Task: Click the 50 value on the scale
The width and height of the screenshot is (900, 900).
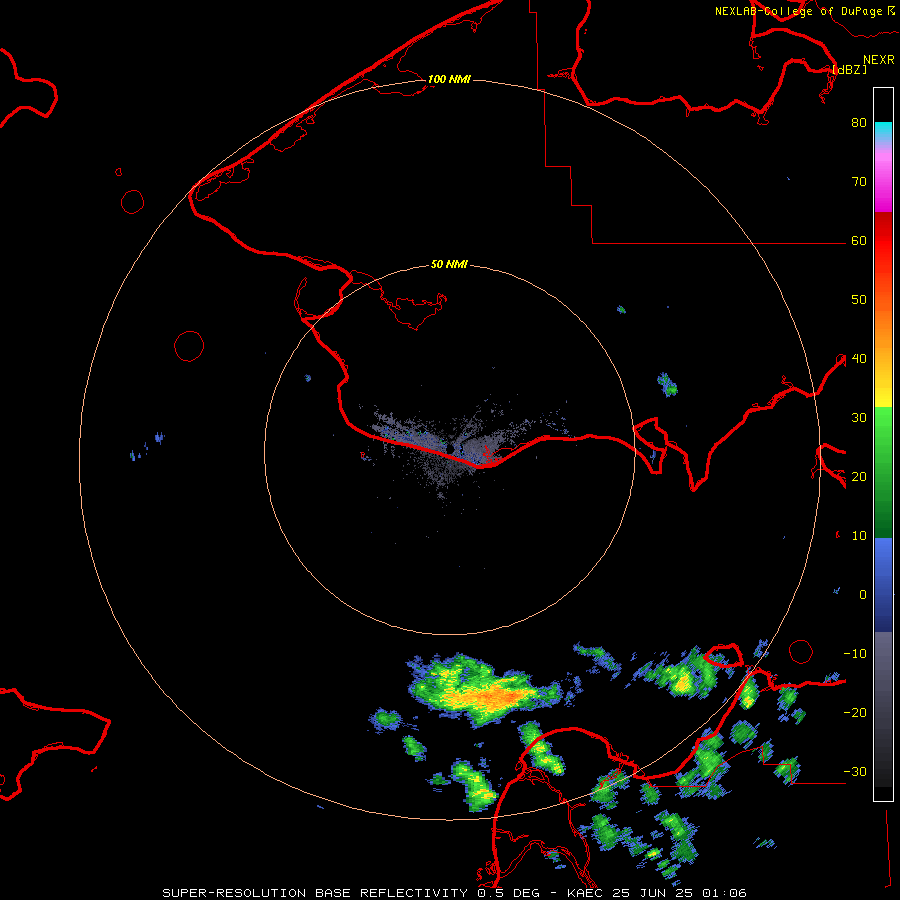Action: 859,300
